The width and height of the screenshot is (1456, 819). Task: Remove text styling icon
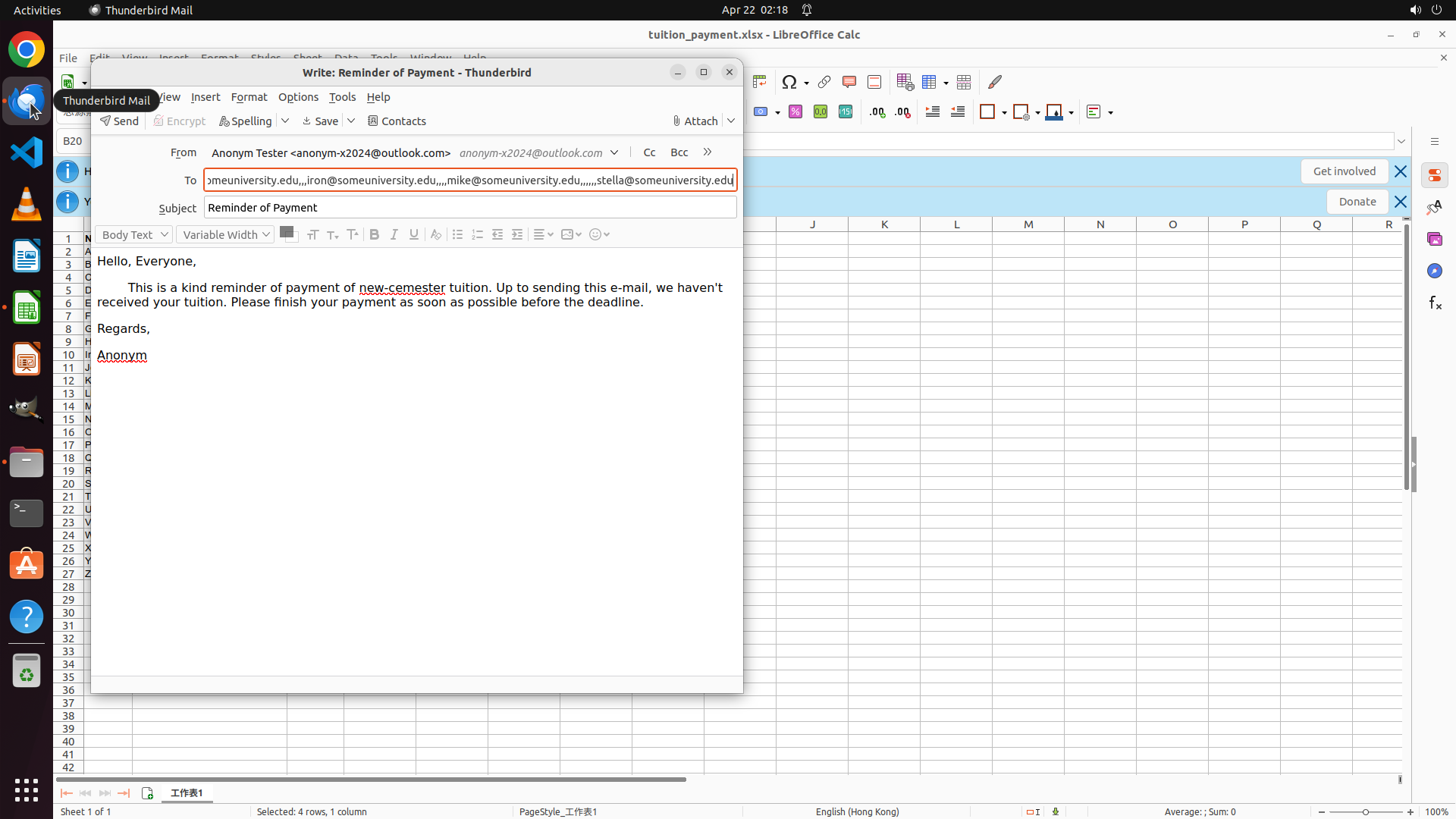[x=435, y=235]
